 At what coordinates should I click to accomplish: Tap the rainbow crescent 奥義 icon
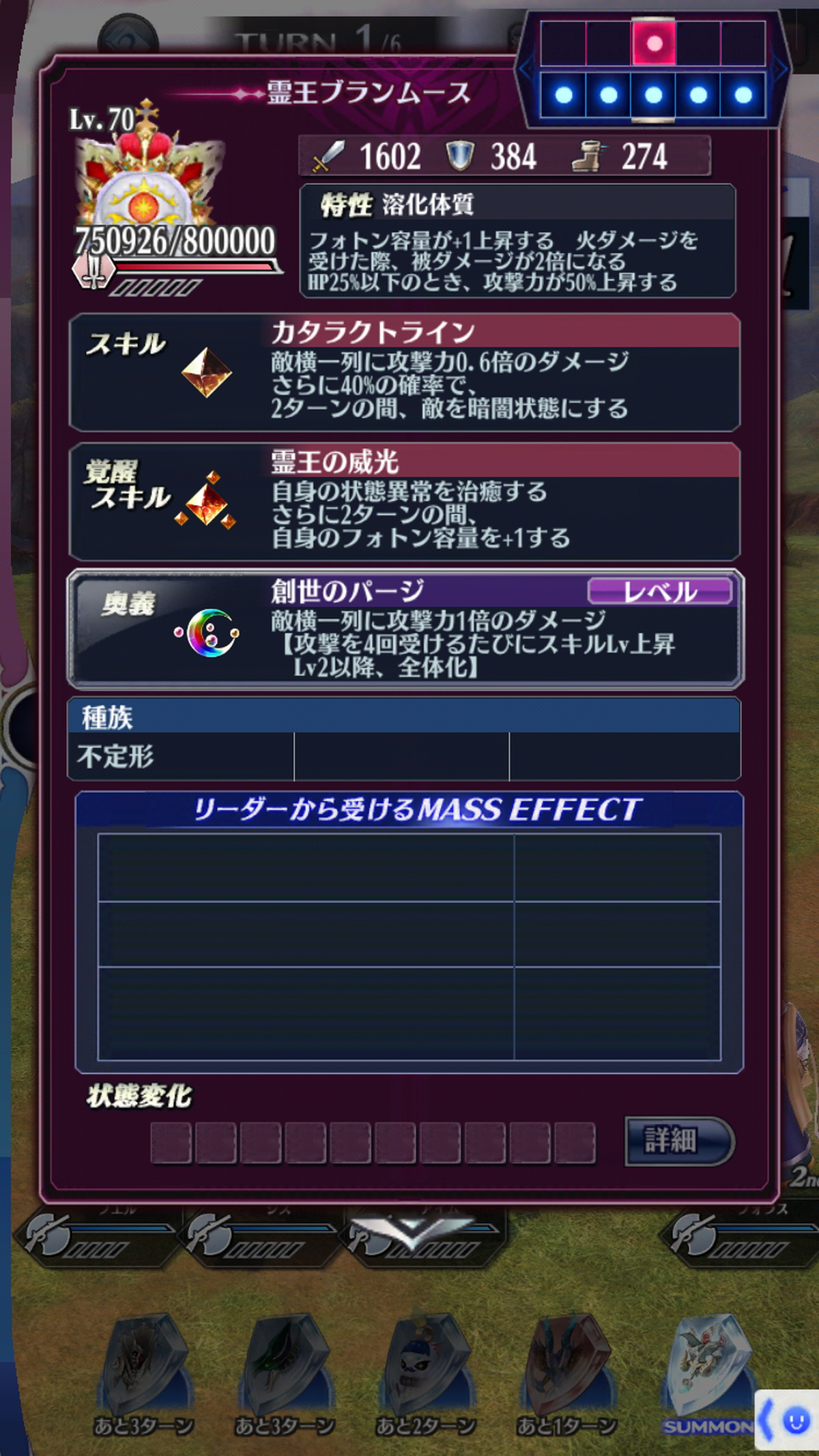[207, 633]
